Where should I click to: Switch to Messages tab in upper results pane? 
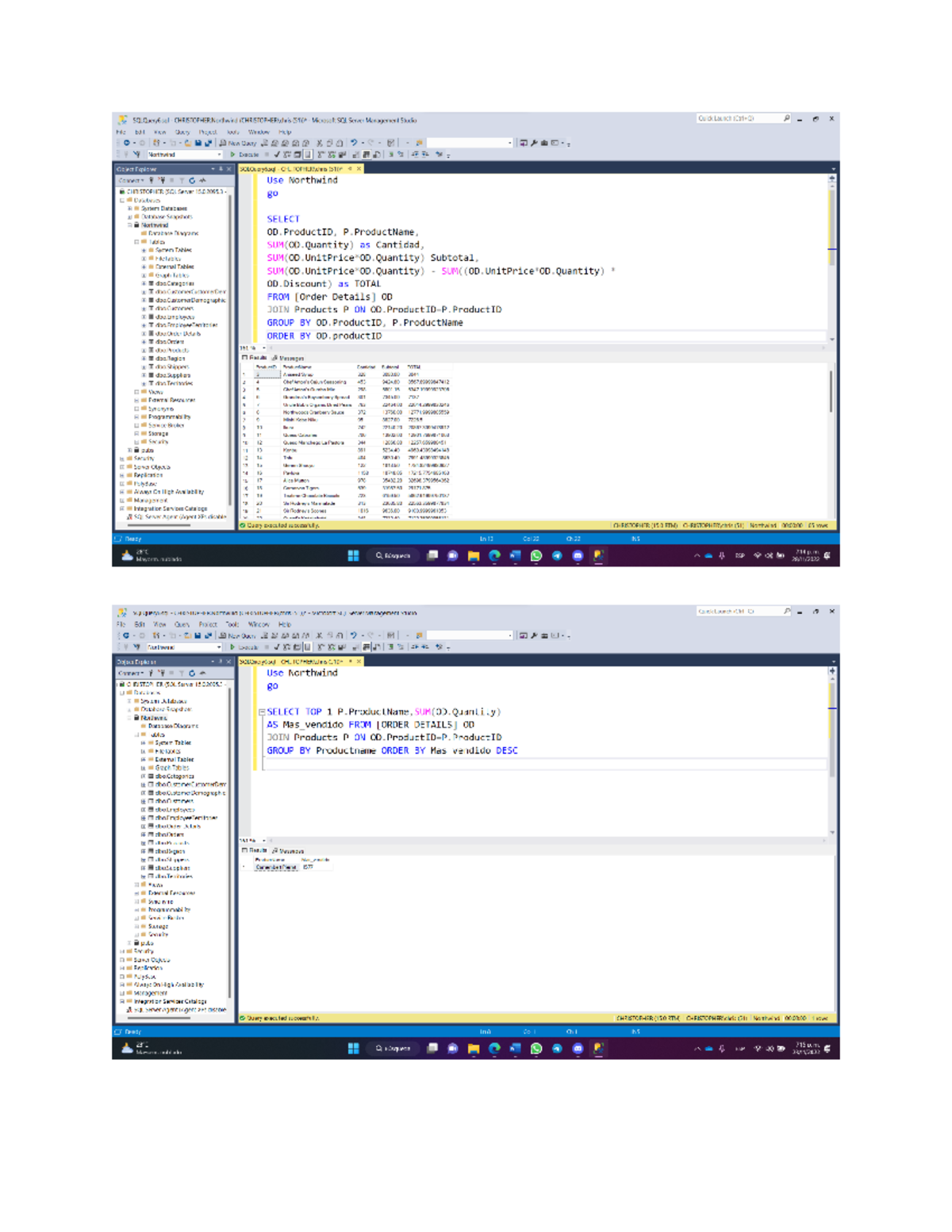click(289, 358)
